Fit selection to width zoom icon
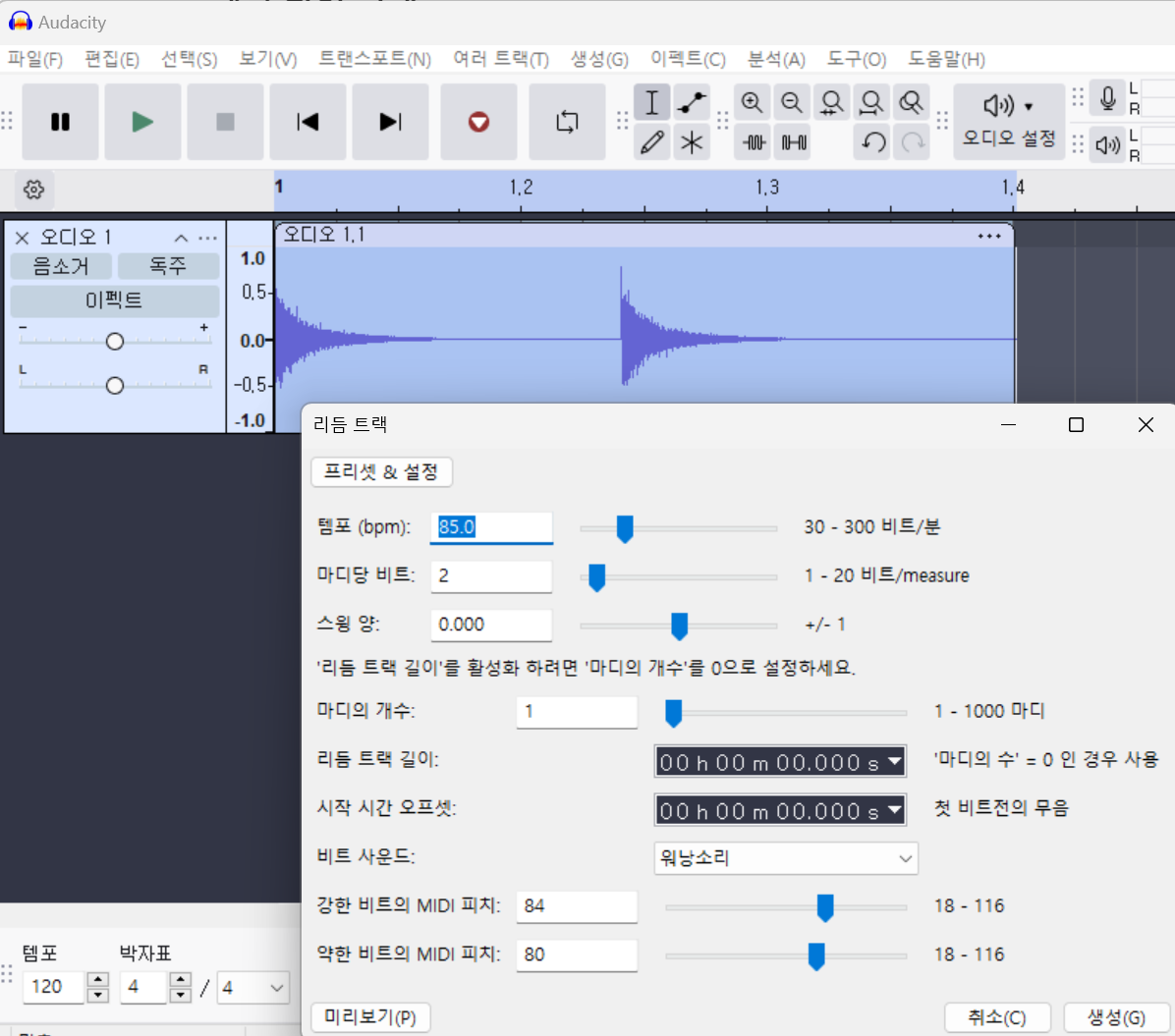Image resolution: width=1175 pixels, height=1036 pixels. tap(831, 102)
